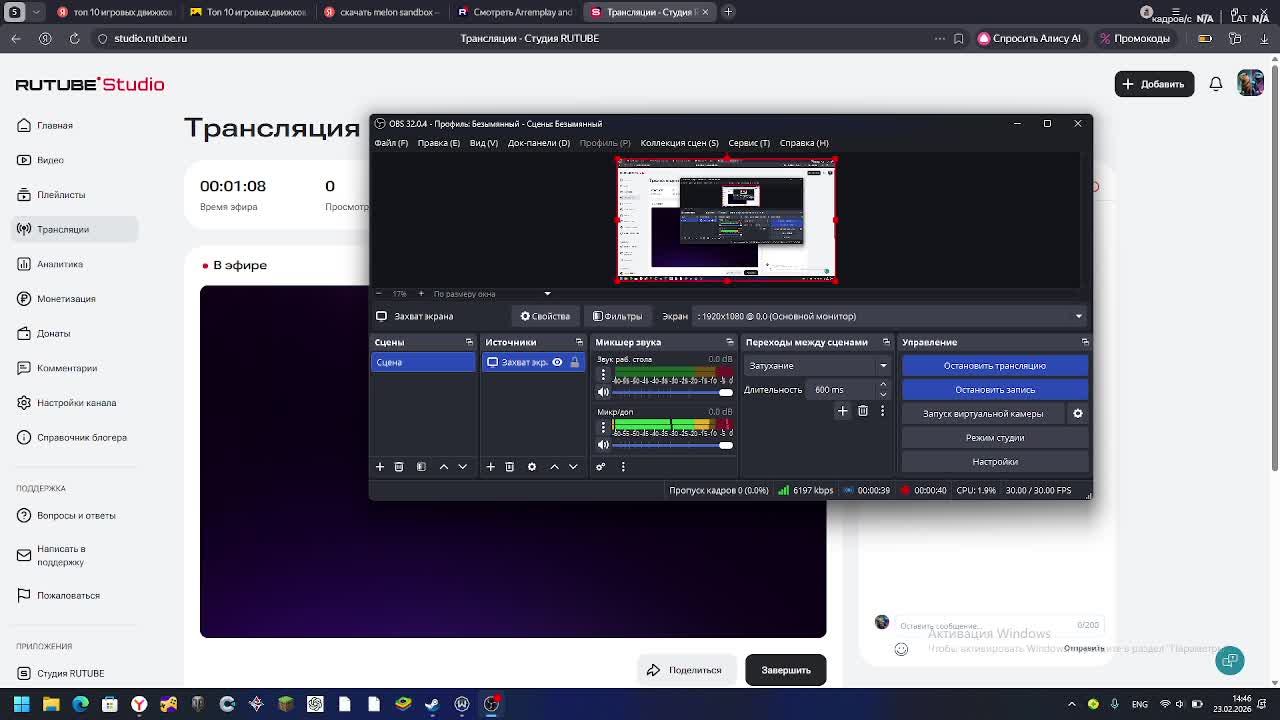This screenshot has width=1280, height=720.
Task: Mute the Звук раб. стола audio
Action: (x=603, y=393)
